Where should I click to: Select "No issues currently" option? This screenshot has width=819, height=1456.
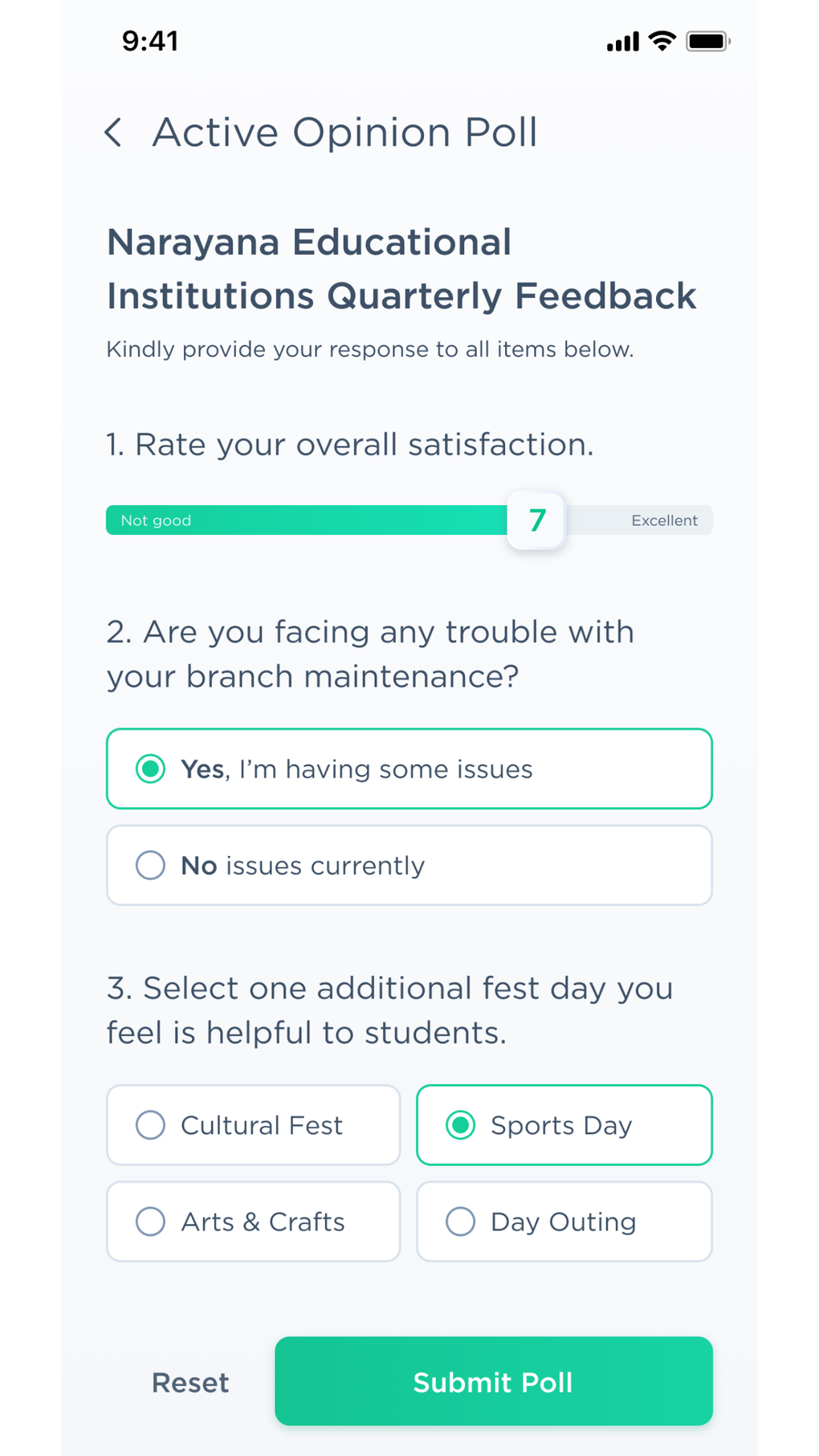point(409,865)
